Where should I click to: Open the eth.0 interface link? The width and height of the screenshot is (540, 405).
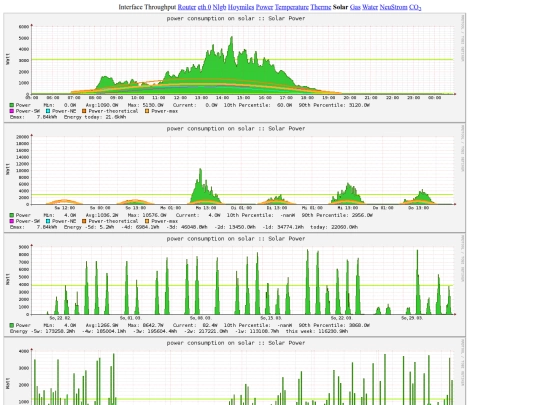(204, 7)
